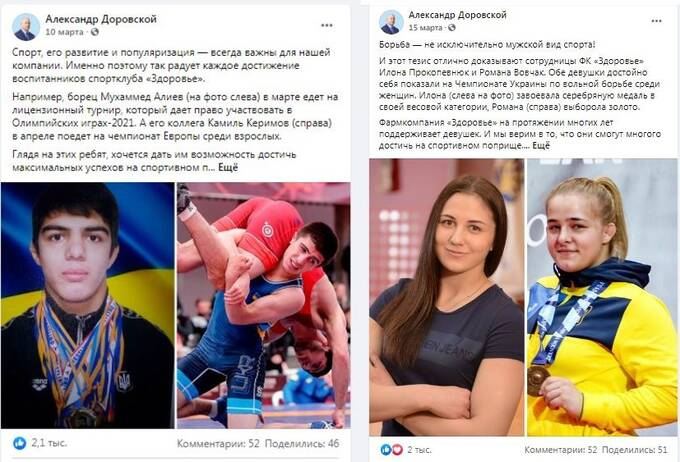The height and width of the screenshot is (462, 680).
Task: Open photo of woman in yellow jacket
Action: tap(602, 297)
